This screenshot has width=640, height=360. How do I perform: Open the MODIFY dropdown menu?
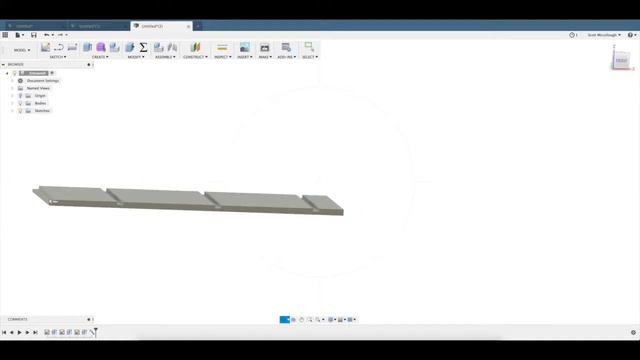coord(136,57)
